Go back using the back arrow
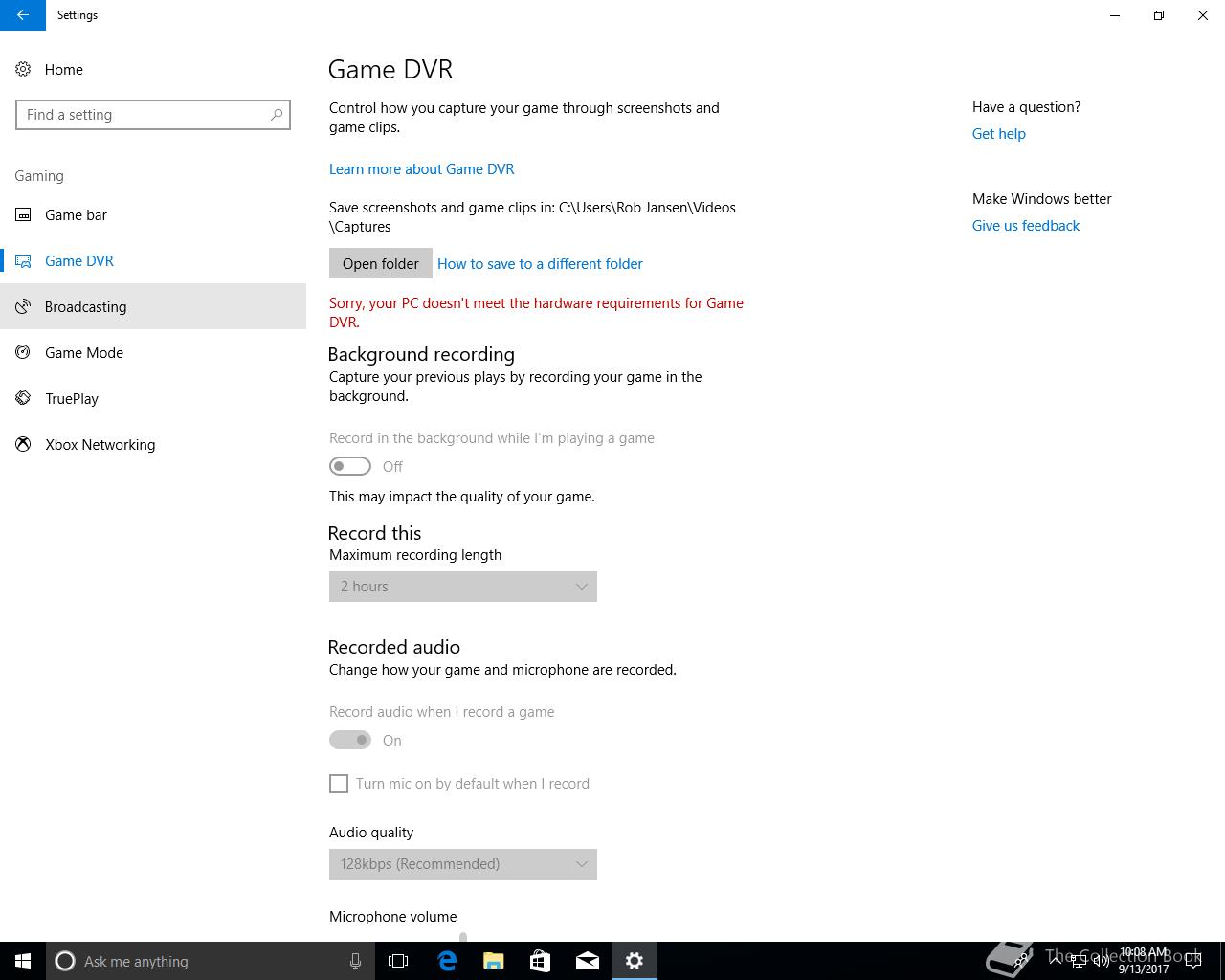 [23, 15]
